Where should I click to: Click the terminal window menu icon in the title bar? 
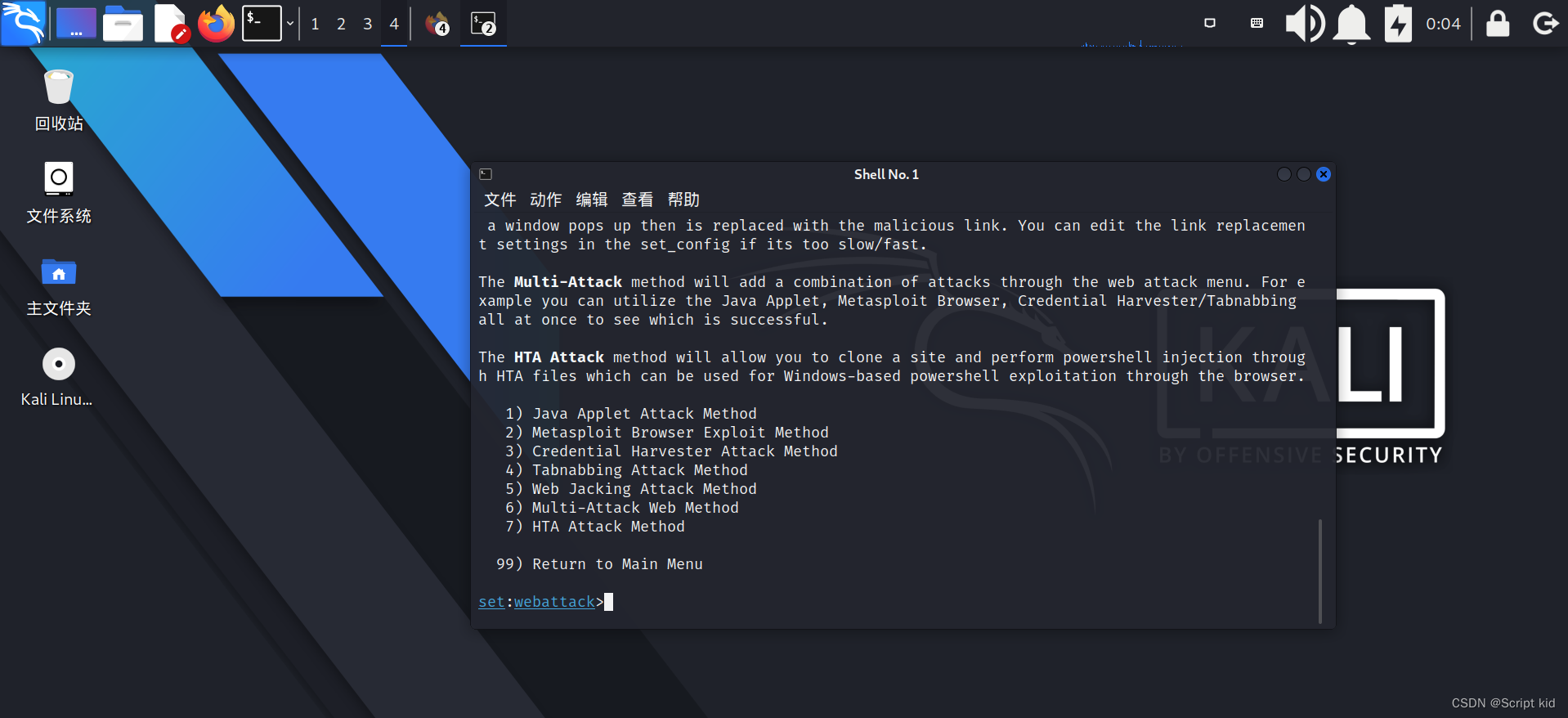[x=486, y=174]
